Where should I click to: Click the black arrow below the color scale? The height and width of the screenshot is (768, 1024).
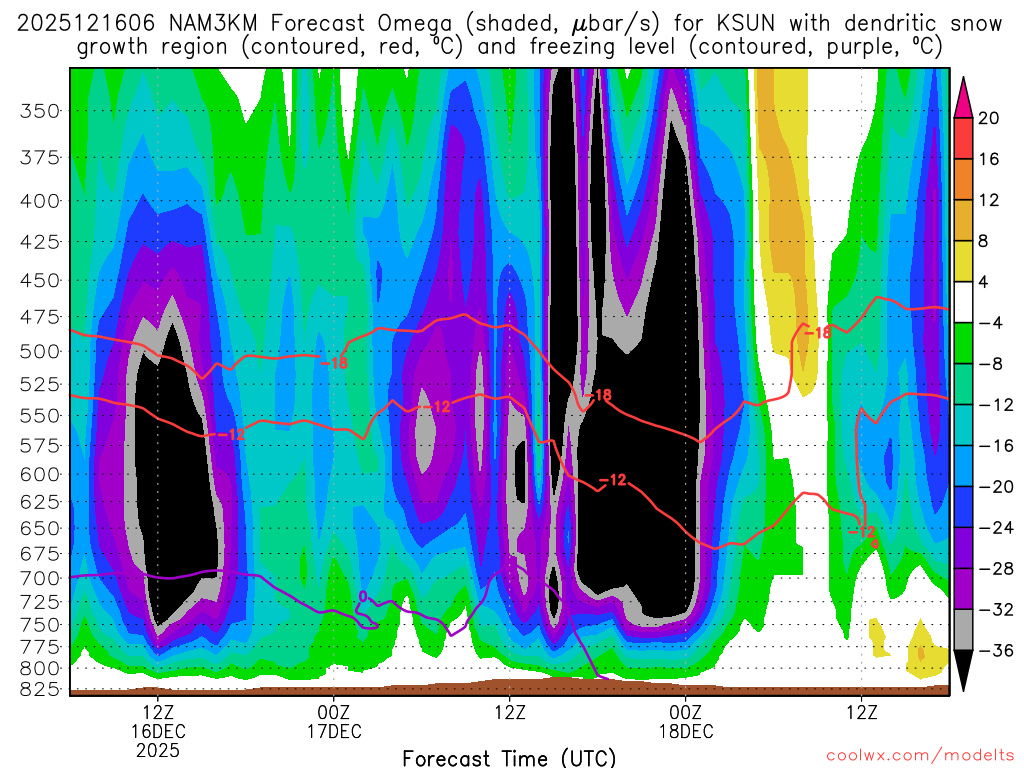pos(963,671)
